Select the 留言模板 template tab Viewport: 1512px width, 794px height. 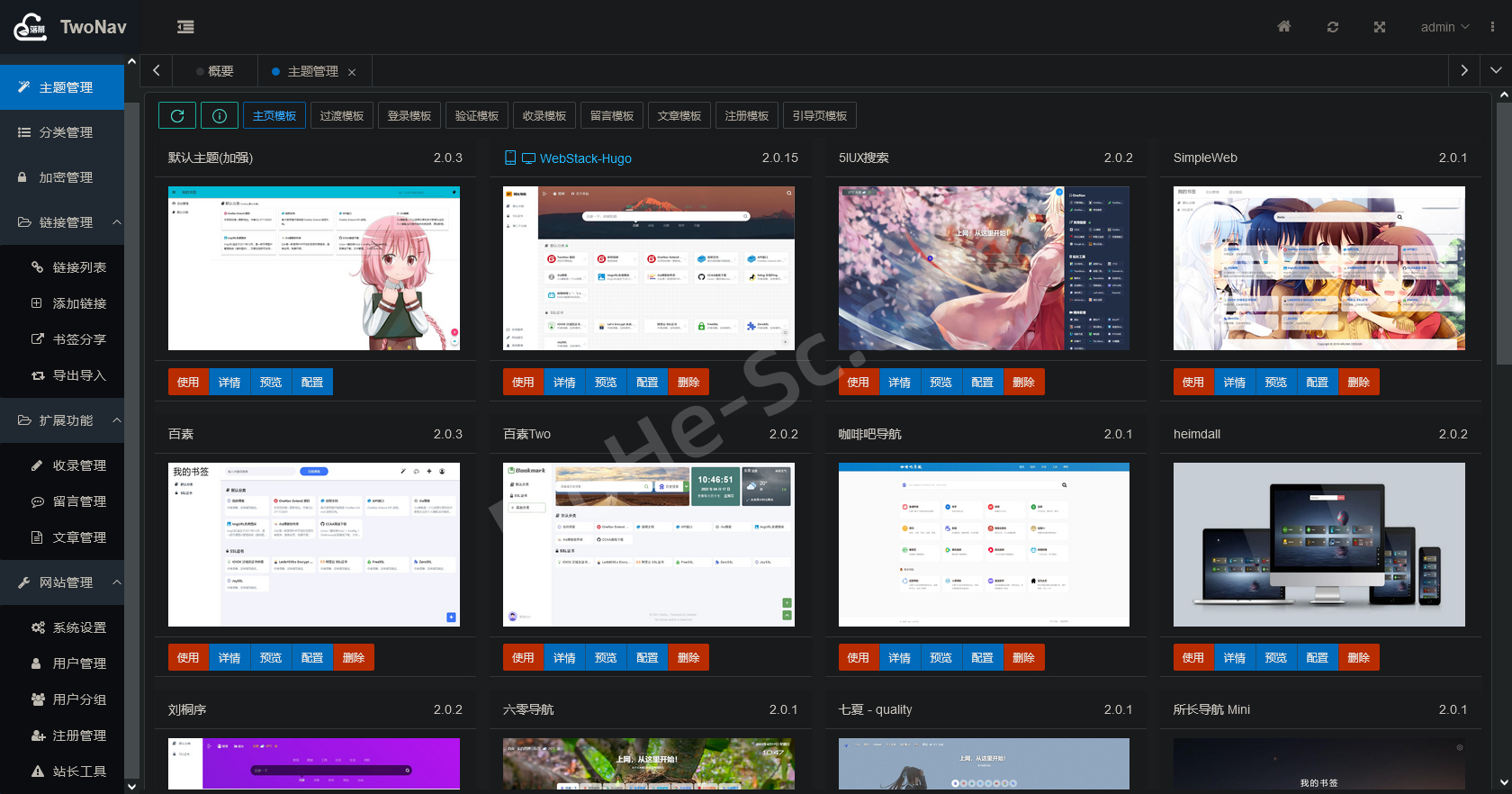(612, 115)
